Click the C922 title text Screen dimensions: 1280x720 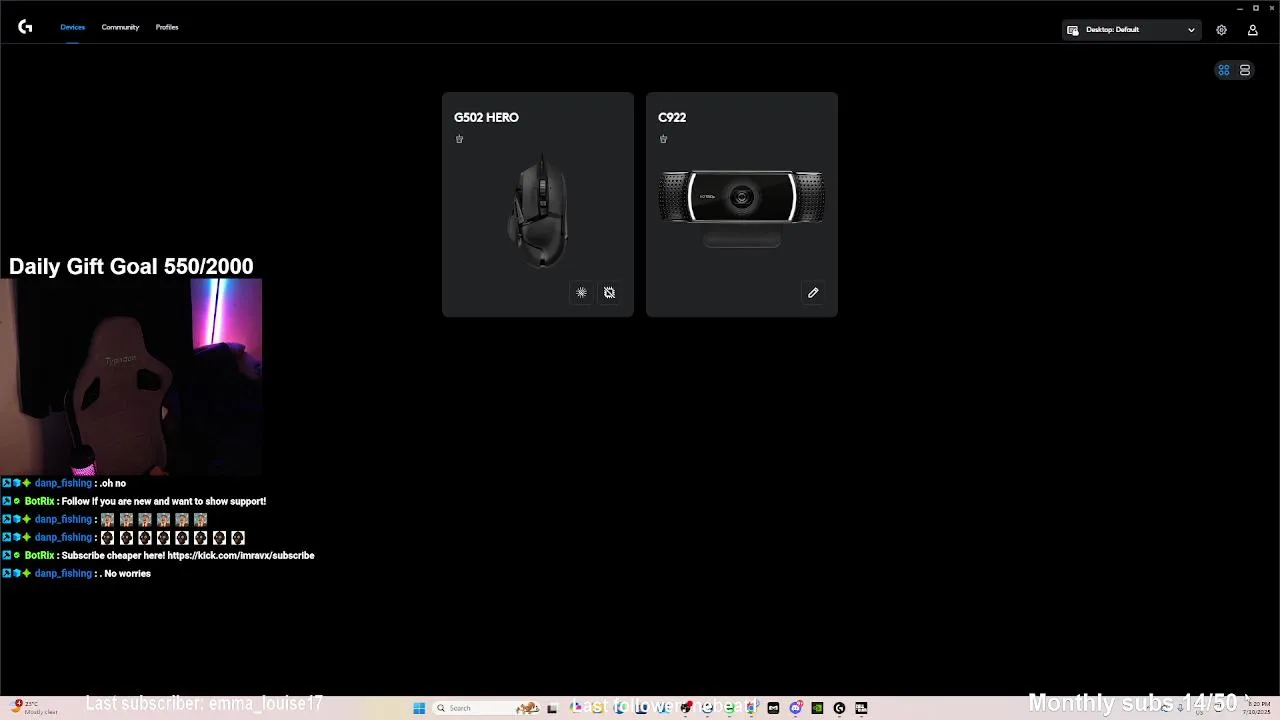point(672,117)
